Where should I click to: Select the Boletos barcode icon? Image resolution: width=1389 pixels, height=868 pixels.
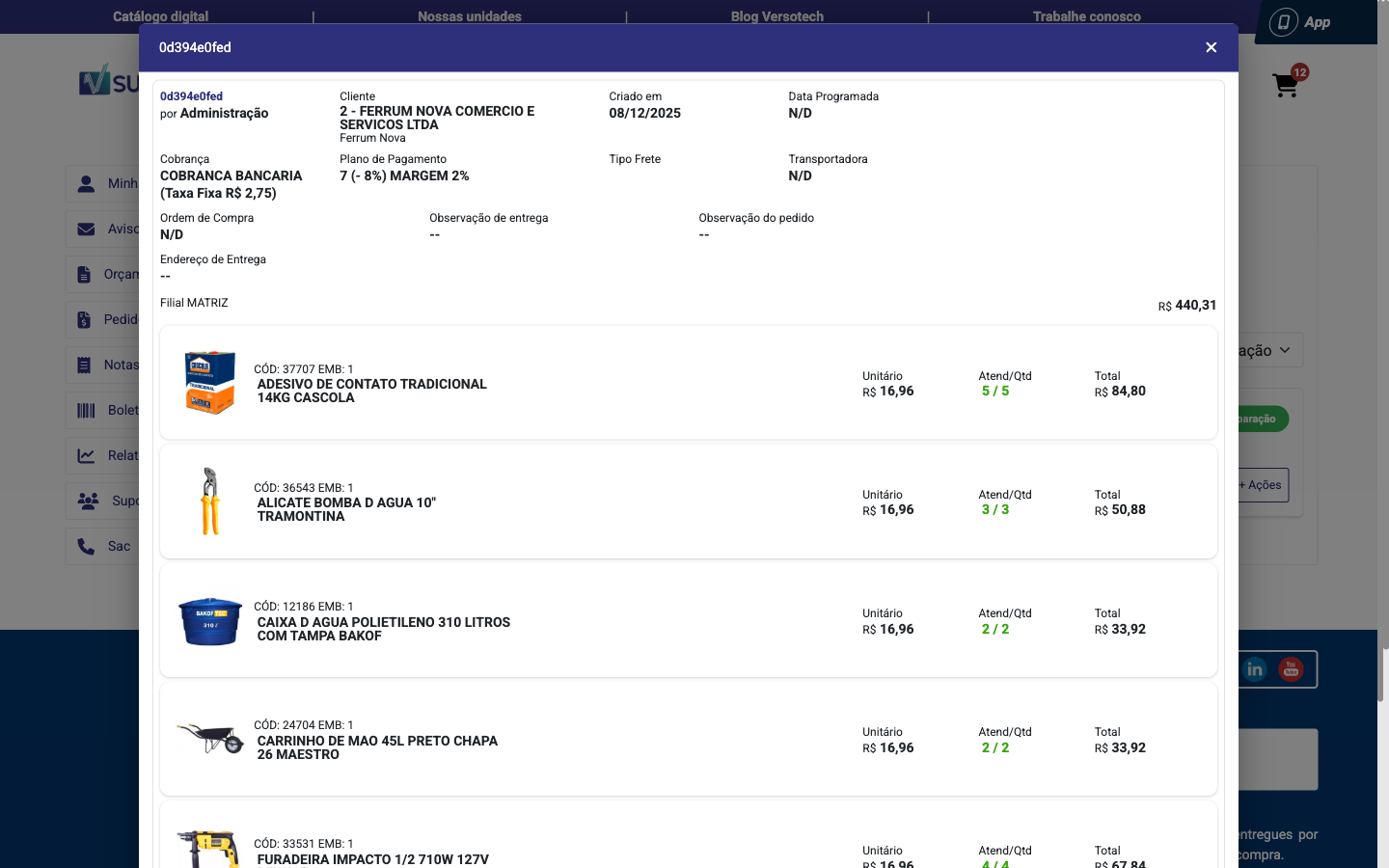coord(88,410)
